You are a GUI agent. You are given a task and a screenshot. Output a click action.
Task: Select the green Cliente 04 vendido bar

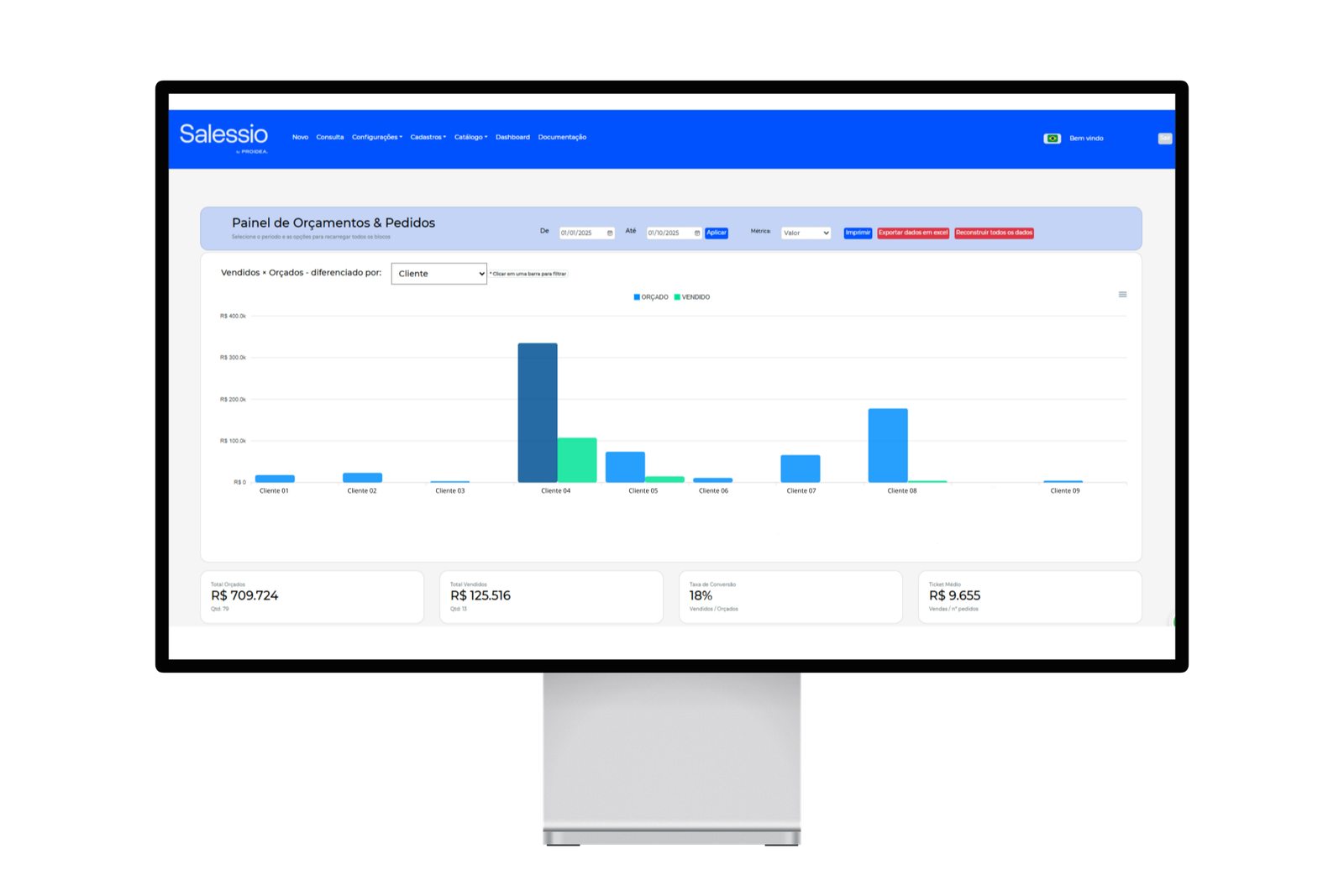(577, 460)
